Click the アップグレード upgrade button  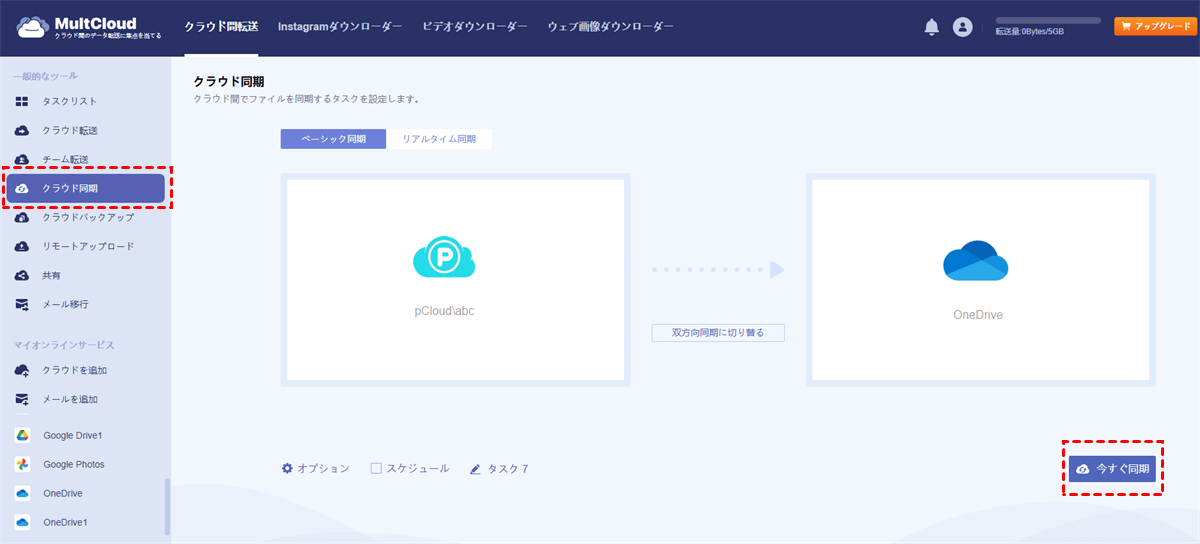coord(1154,27)
